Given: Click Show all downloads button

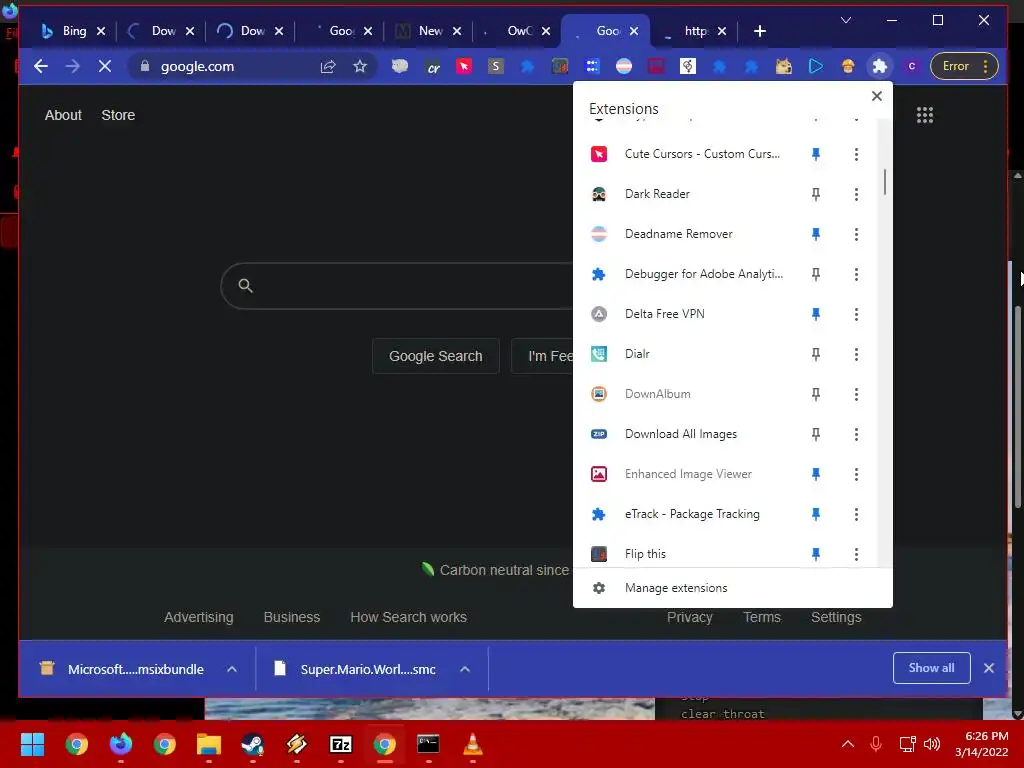Looking at the screenshot, I should tap(931, 667).
